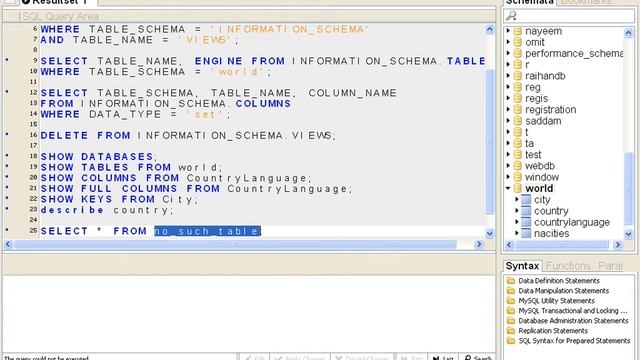
Task: Click the MySQL Utility Statements folder icon
Action: click(x=511, y=300)
